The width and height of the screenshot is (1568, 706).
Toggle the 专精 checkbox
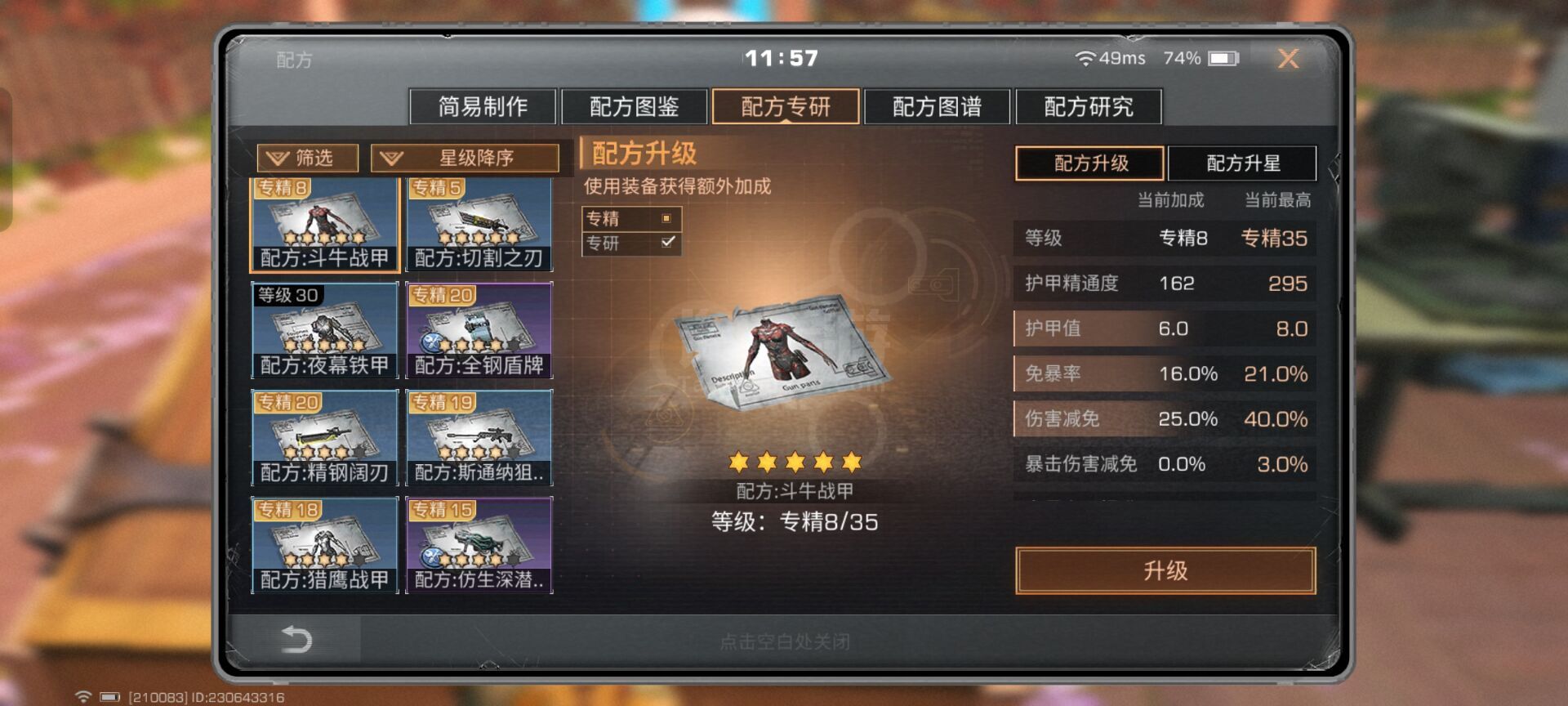pyautogui.click(x=666, y=218)
